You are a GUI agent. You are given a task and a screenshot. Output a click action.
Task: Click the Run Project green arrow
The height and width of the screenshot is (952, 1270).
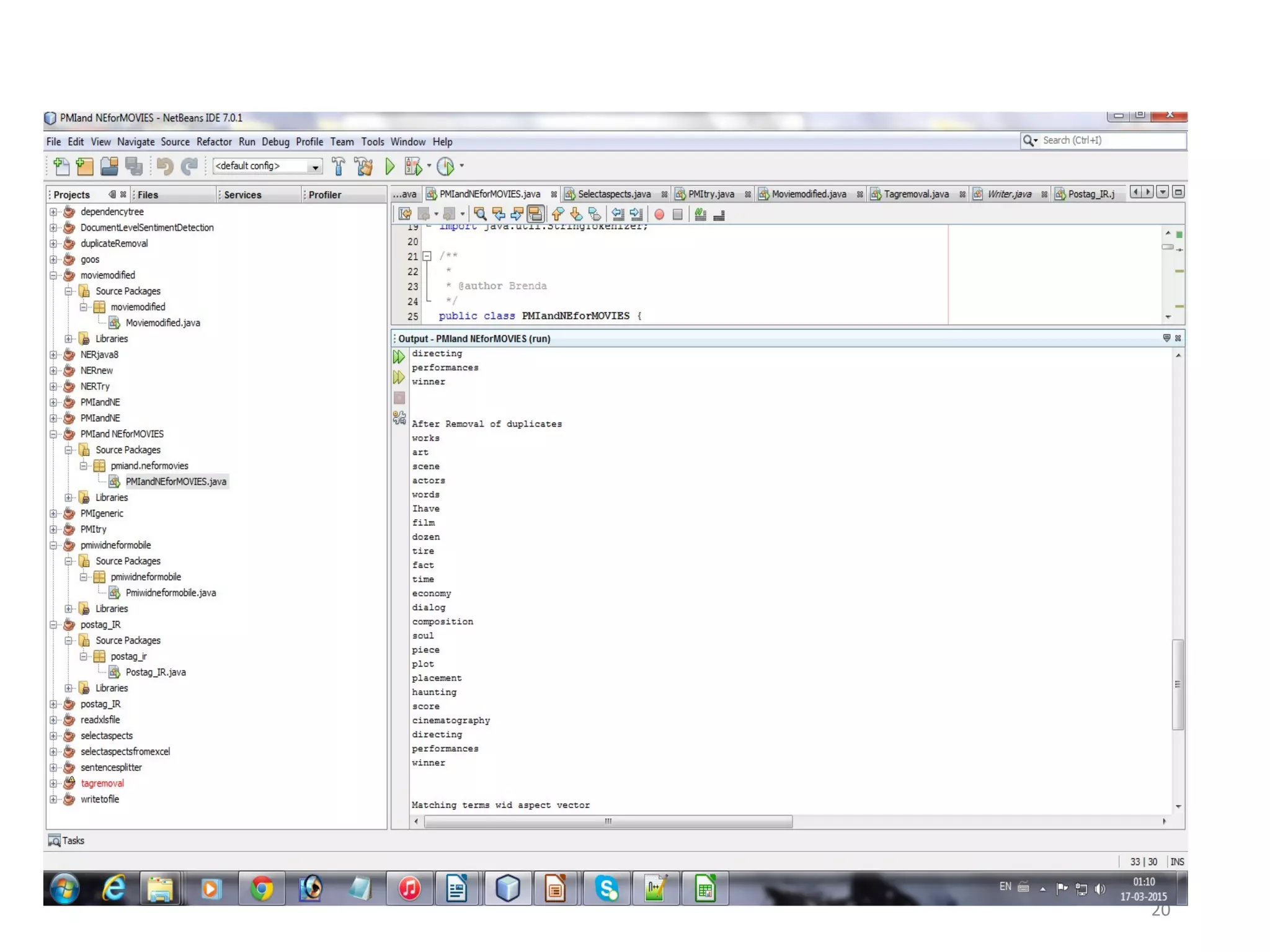pos(389,166)
